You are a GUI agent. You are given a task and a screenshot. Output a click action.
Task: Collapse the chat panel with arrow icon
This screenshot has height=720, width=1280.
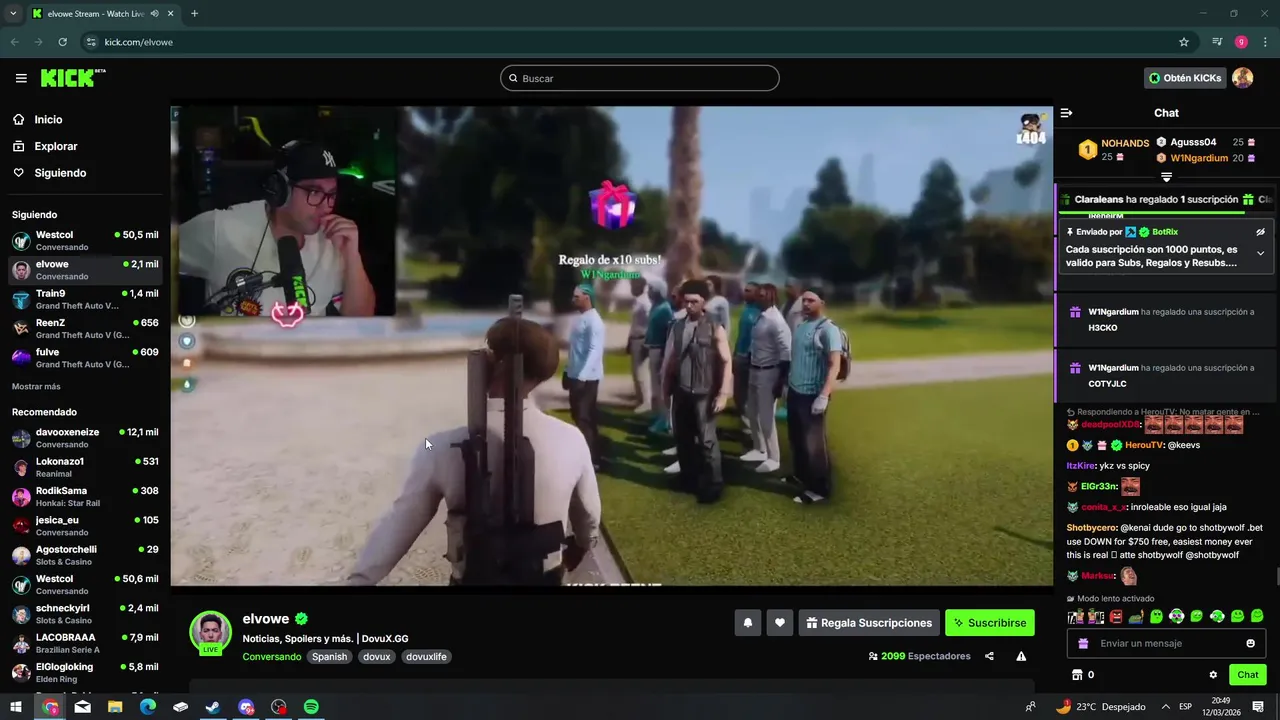click(x=1066, y=113)
